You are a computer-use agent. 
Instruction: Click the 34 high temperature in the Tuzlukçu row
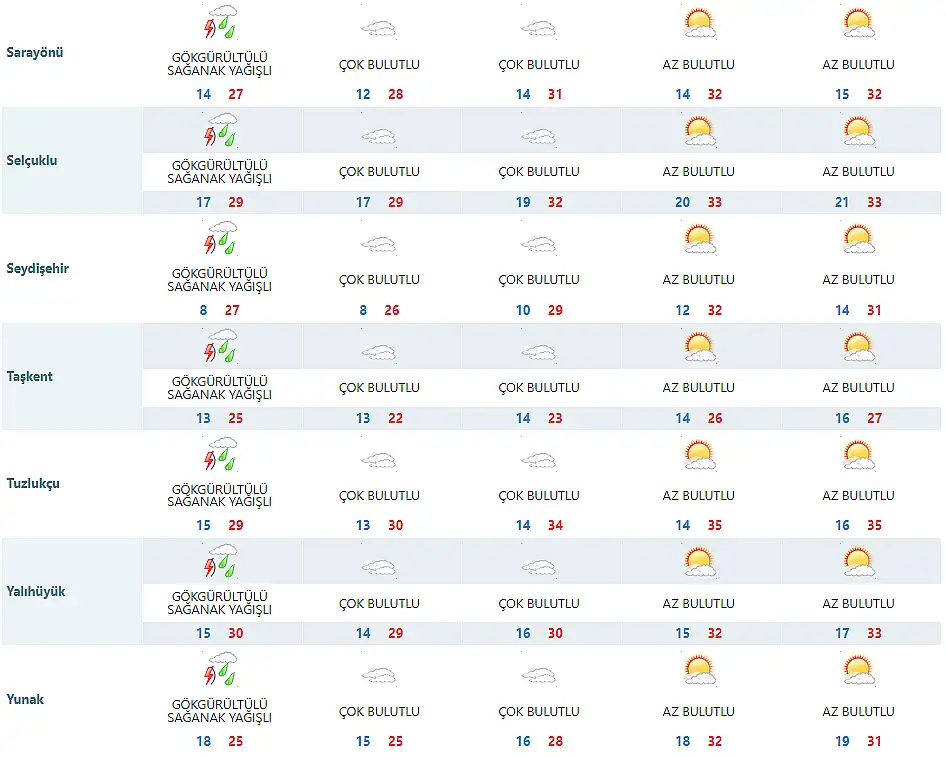coord(556,525)
